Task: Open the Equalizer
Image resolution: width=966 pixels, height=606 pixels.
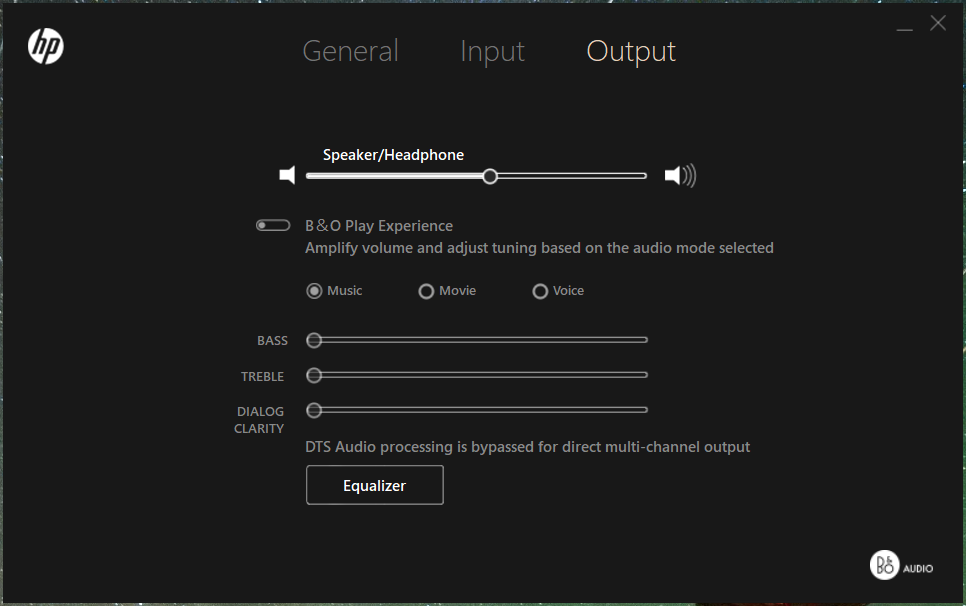Action: (374, 486)
